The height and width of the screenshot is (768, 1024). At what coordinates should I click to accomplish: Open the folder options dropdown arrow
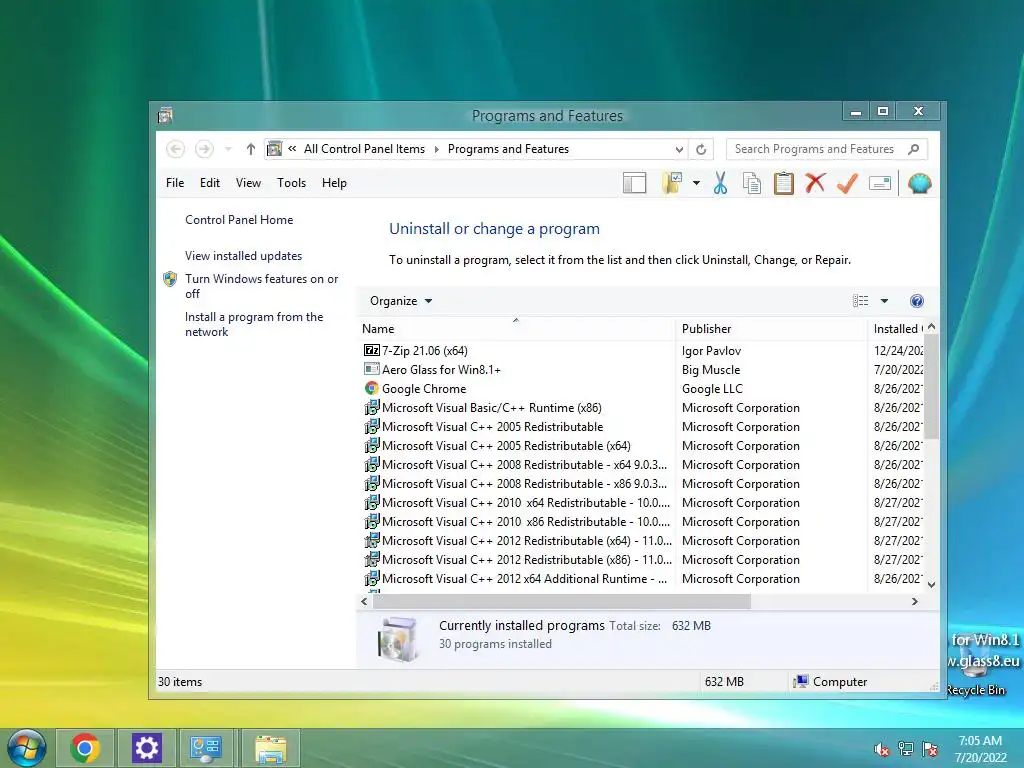pos(696,184)
